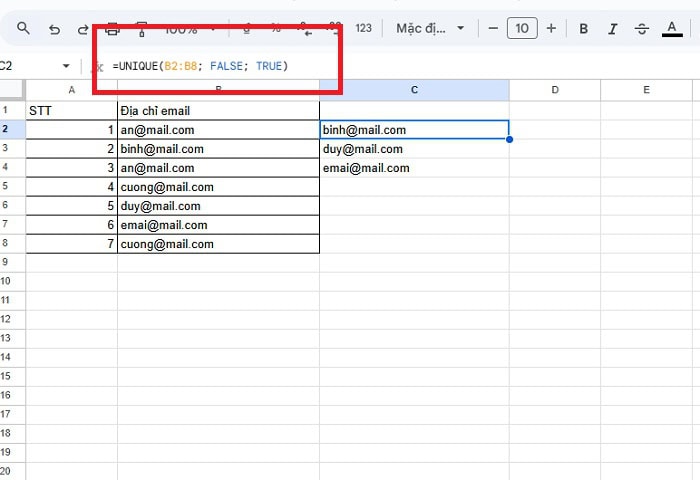Click the STT header cell
The height and width of the screenshot is (480, 700).
click(x=71, y=111)
